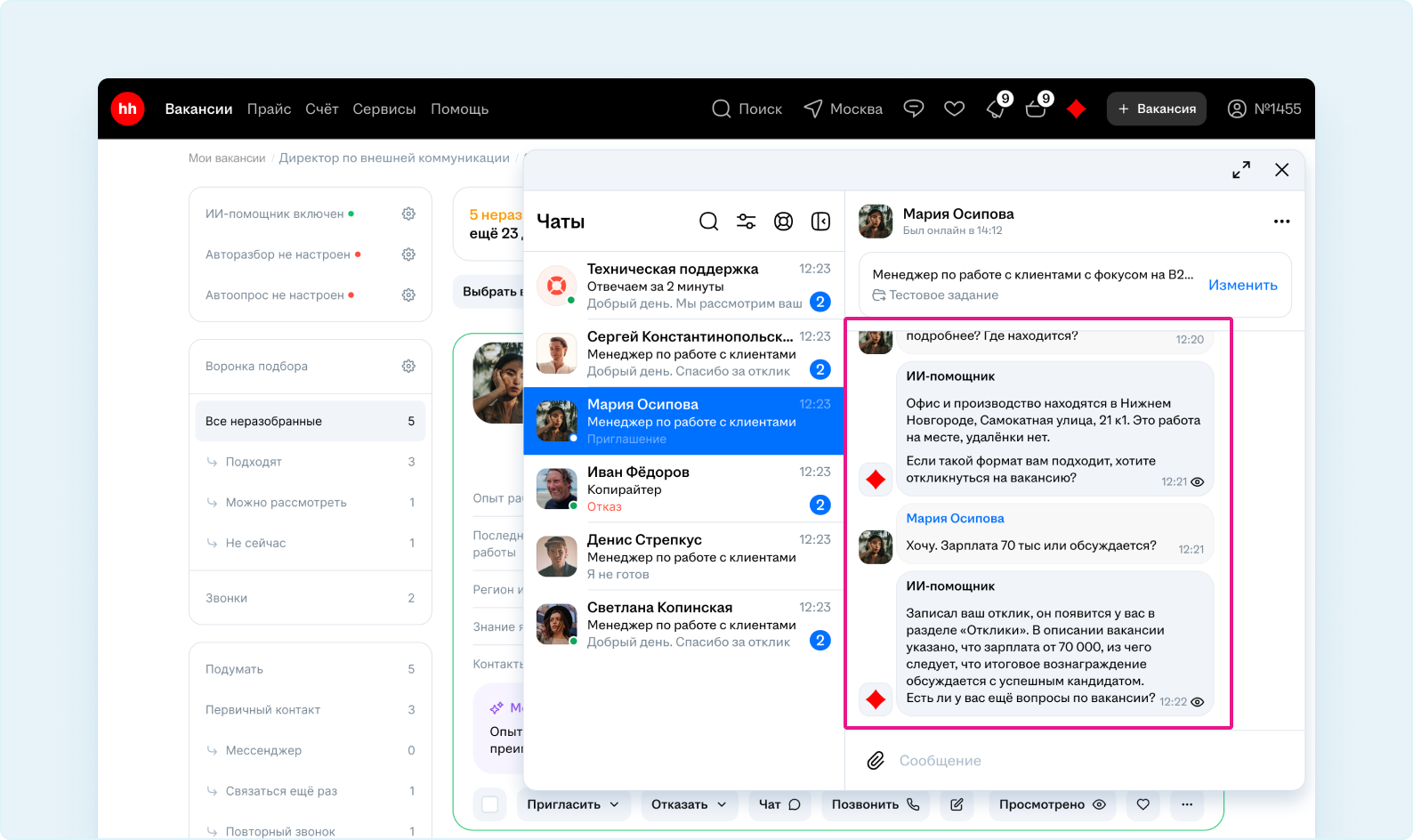Expand the Отказать dropdown
This screenshot has width=1413, height=840.
689,804
